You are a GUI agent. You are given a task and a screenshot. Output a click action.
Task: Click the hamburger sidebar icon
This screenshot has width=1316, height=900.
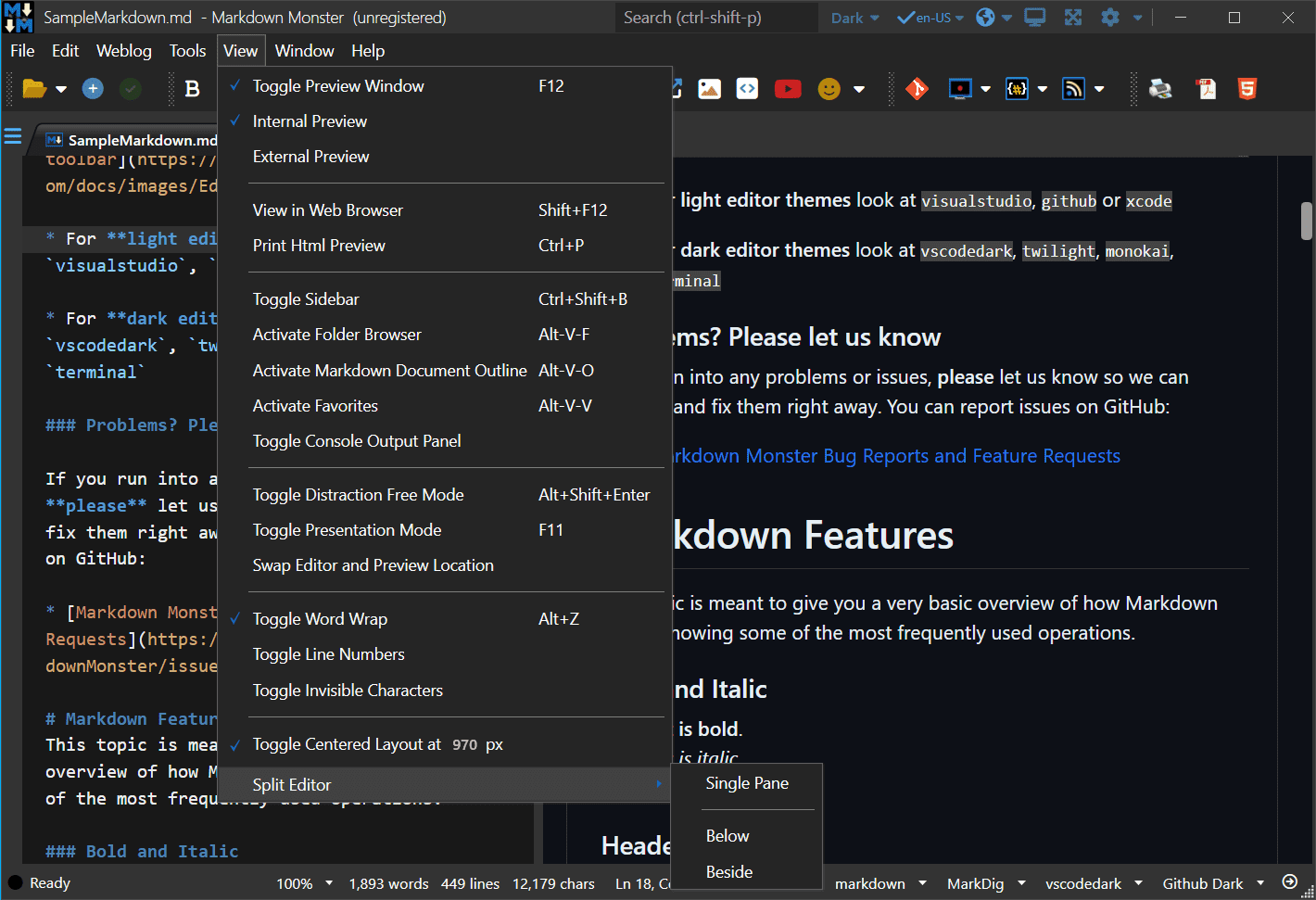13,137
